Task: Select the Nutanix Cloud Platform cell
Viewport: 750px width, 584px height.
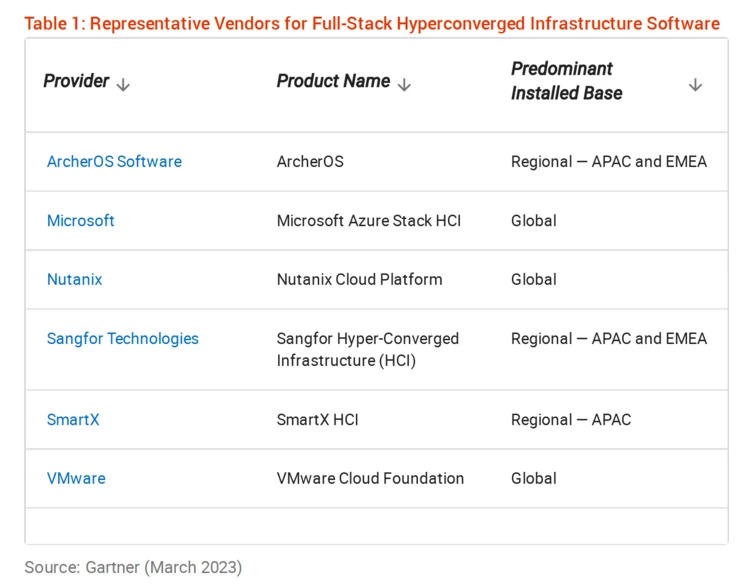Action: coord(359,279)
